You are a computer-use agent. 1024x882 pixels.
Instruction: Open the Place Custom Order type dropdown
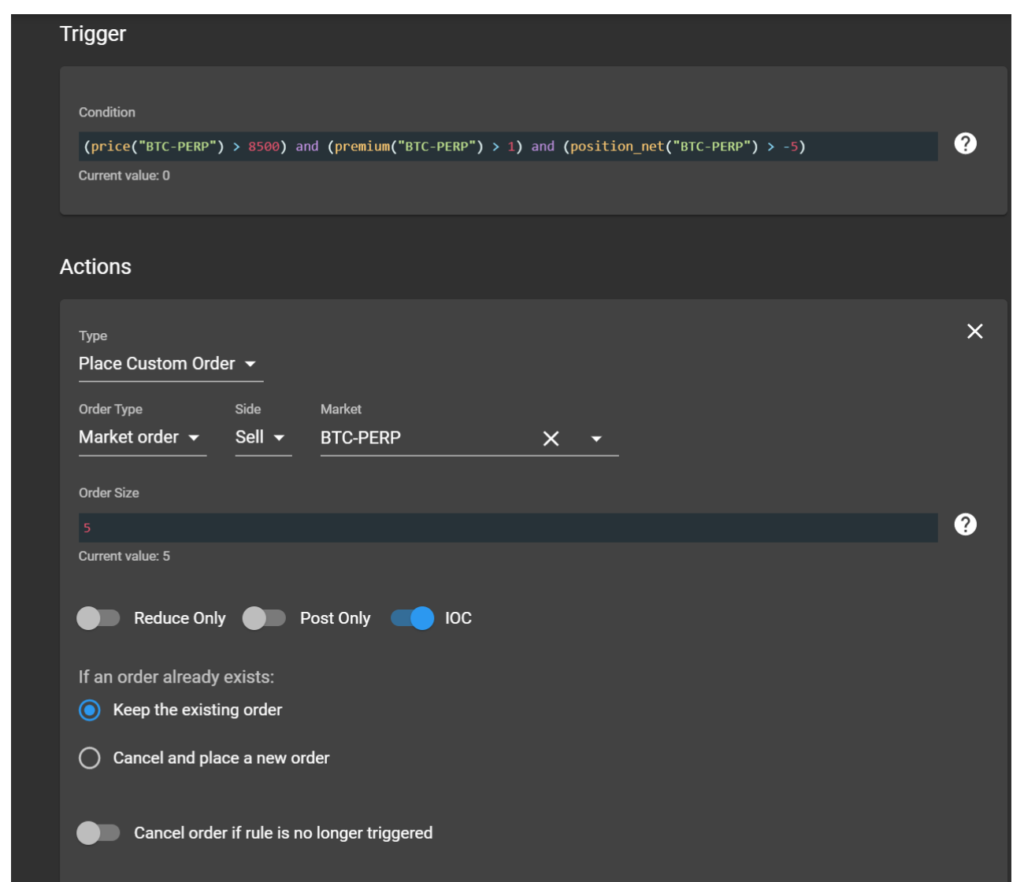170,364
